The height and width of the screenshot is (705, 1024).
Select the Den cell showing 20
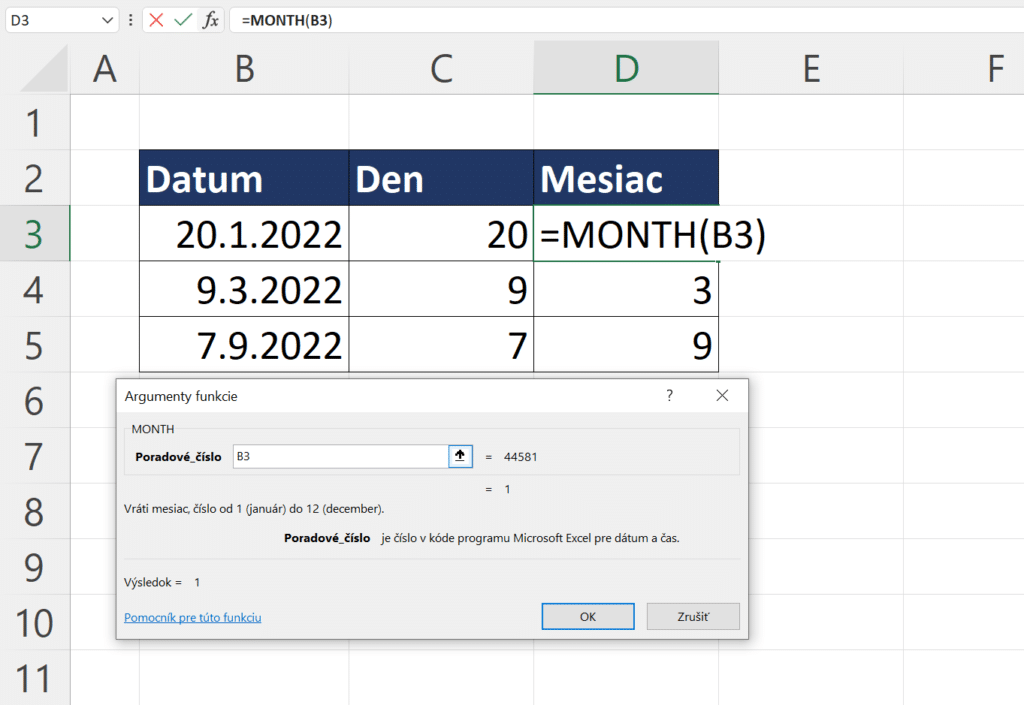click(x=441, y=234)
